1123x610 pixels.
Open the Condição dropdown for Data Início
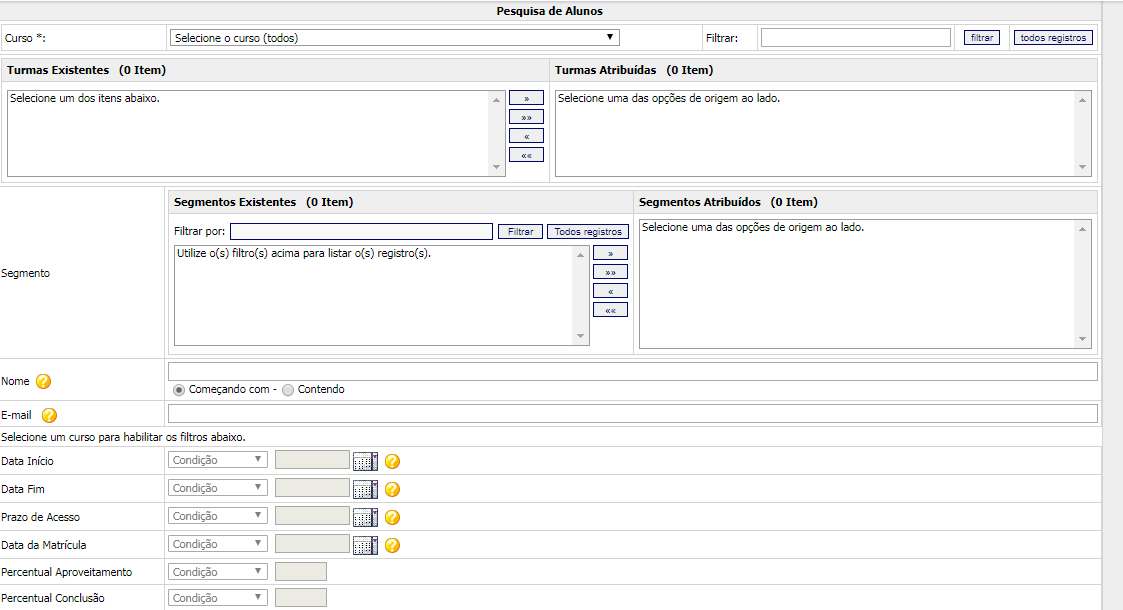pos(218,460)
